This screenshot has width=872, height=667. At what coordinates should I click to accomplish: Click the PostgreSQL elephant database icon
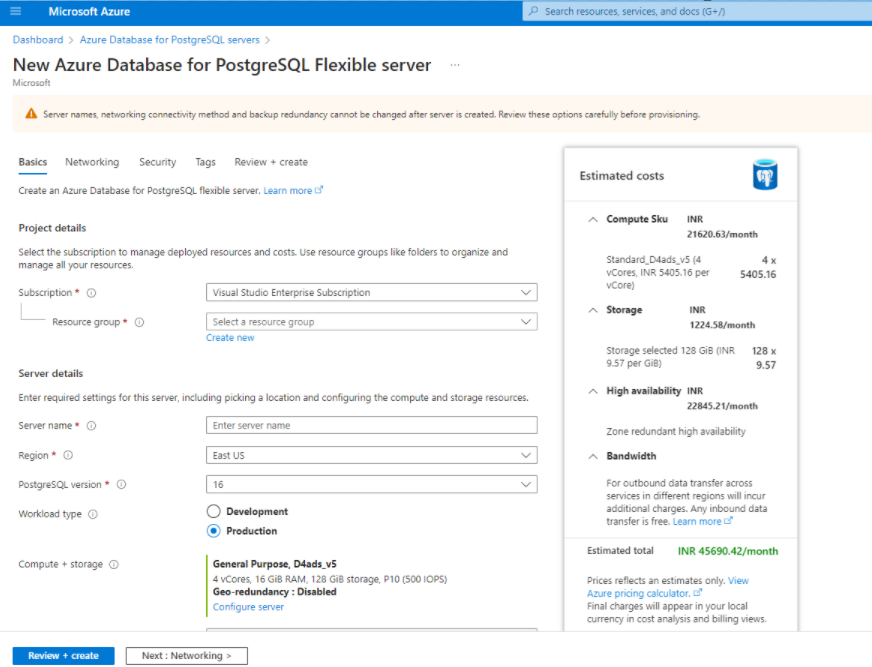pos(765,175)
